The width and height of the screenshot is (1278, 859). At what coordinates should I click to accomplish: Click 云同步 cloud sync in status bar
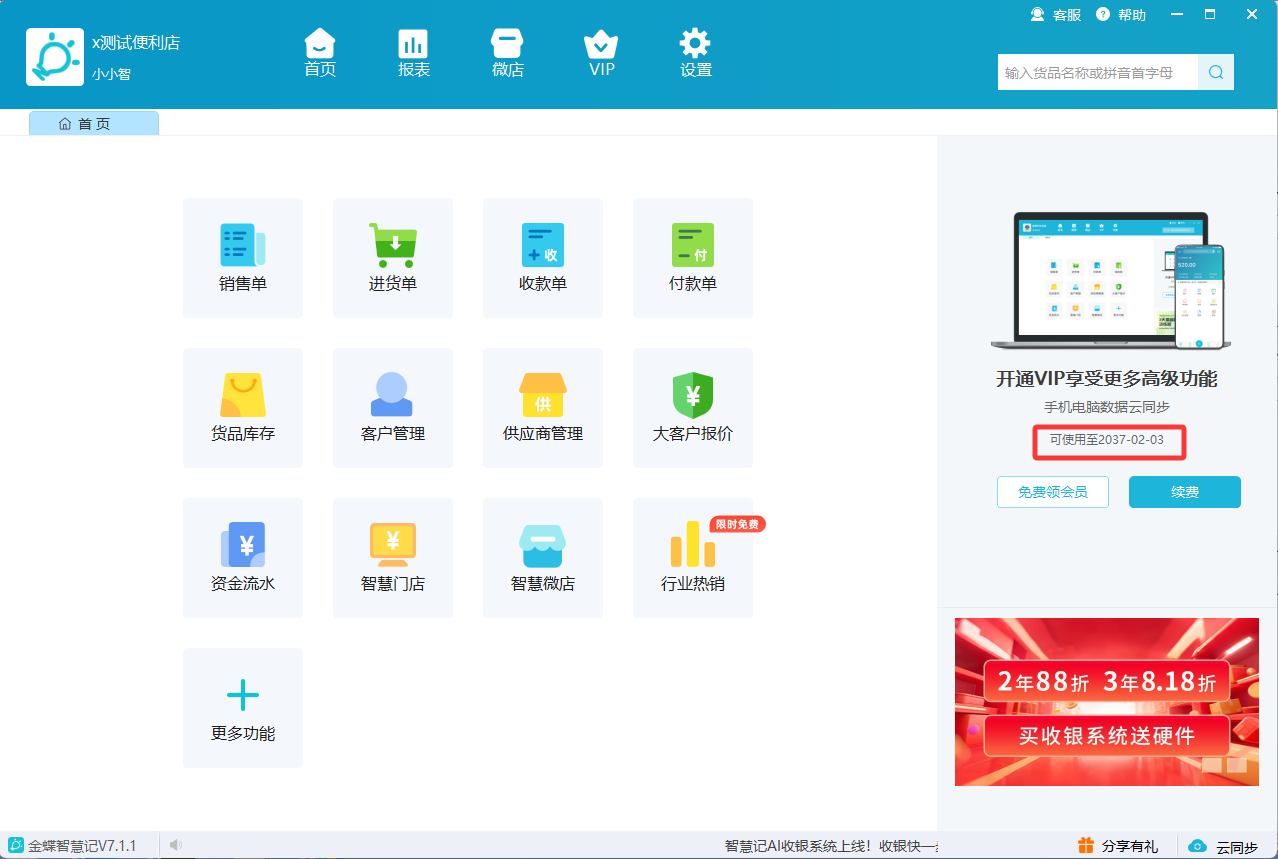[x=1222, y=847]
